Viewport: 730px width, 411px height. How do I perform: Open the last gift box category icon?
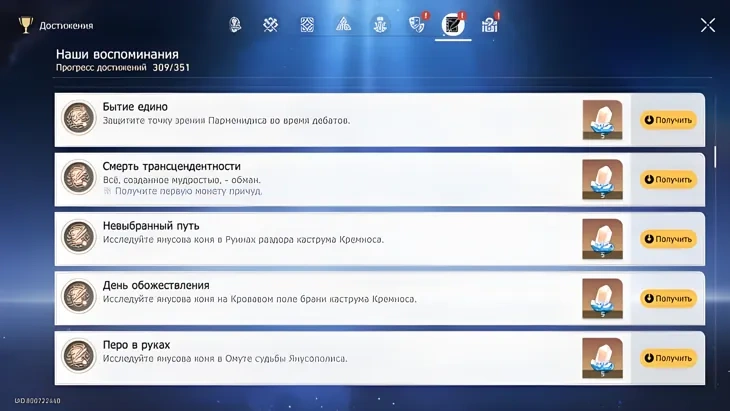[489, 25]
